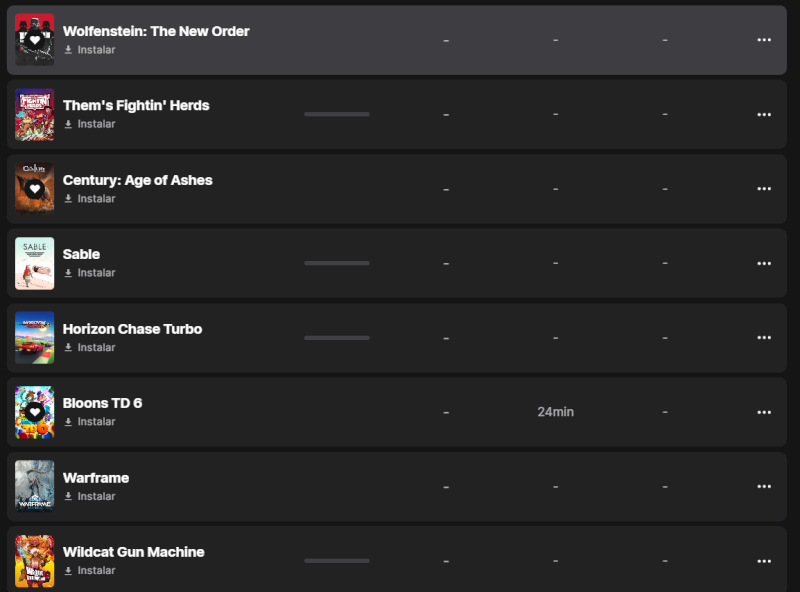
Task: Click download icon under Horizon Chase Turbo
Action: [68, 348]
